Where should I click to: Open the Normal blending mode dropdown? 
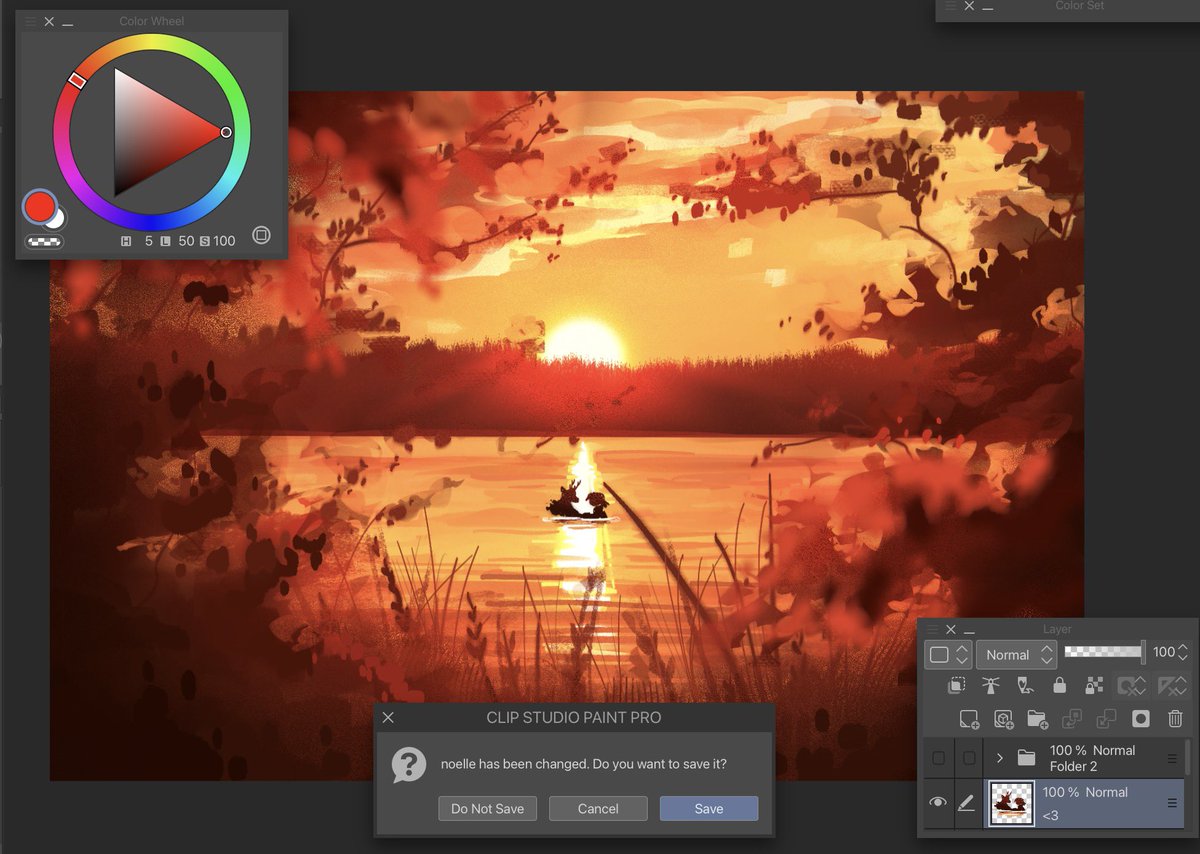coord(1016,655)
